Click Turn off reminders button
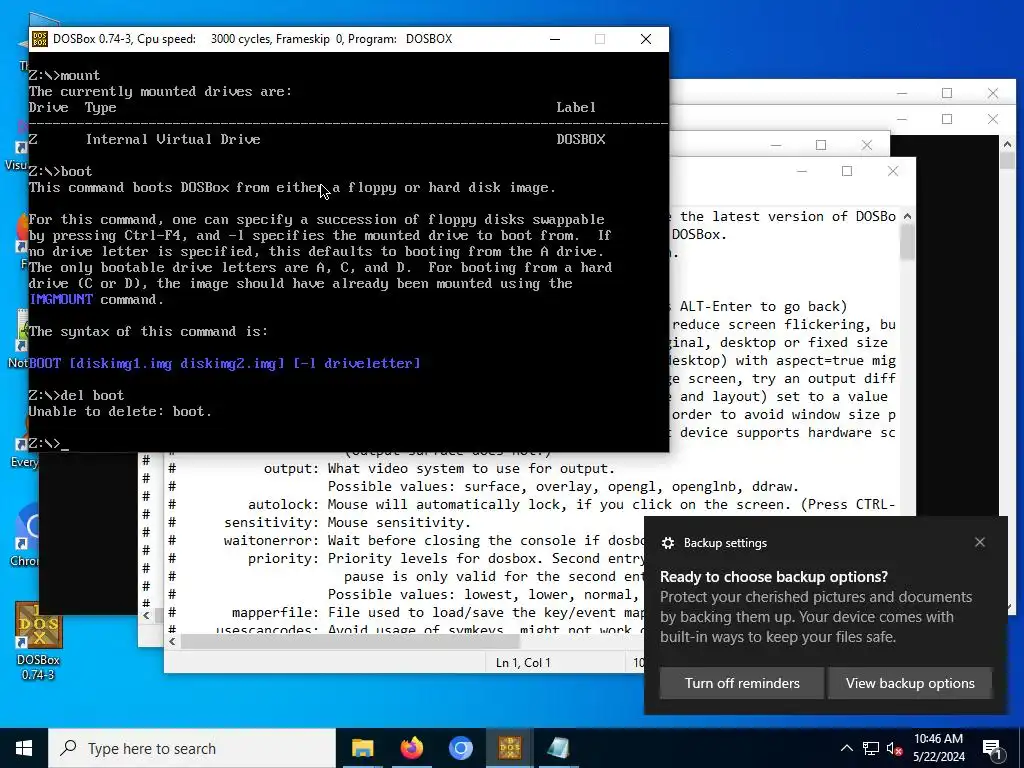 click(742, 683)
